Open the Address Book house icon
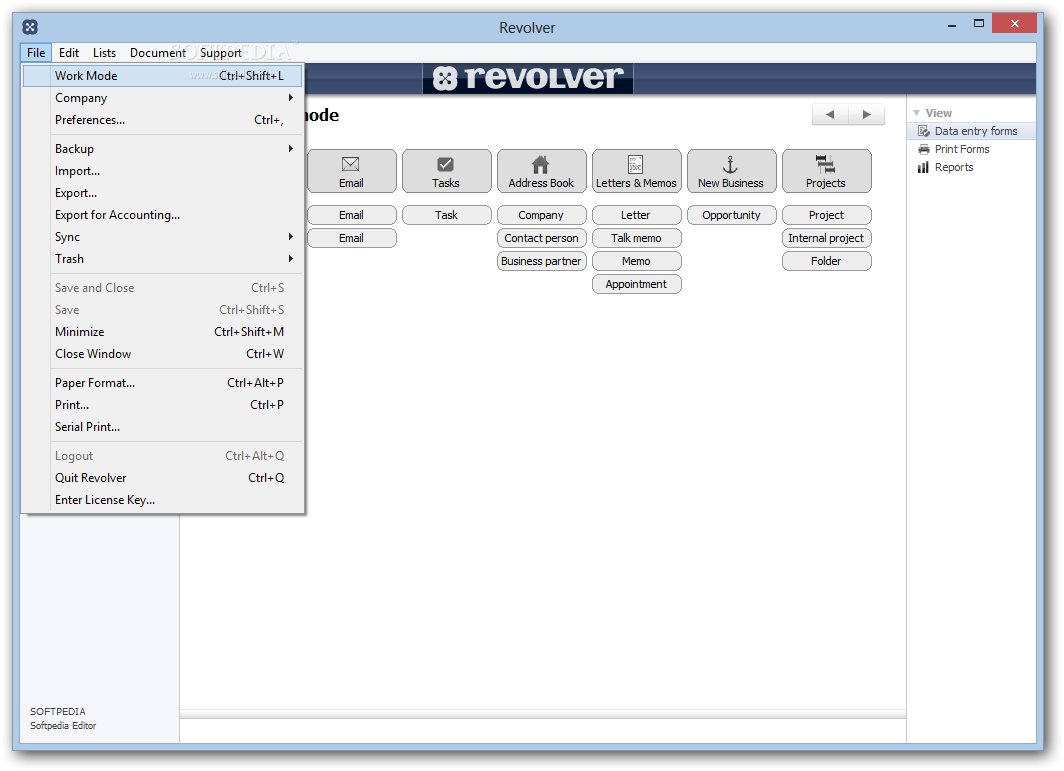The image size is (1064, 771). pyautogui.click(x=542, y=171)
